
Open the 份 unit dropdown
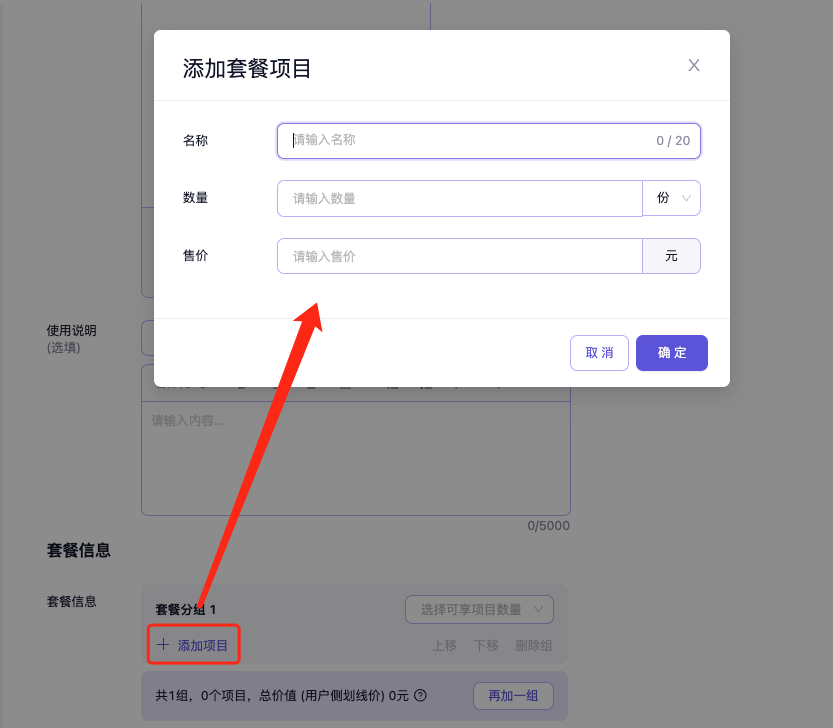click(671, 198)
